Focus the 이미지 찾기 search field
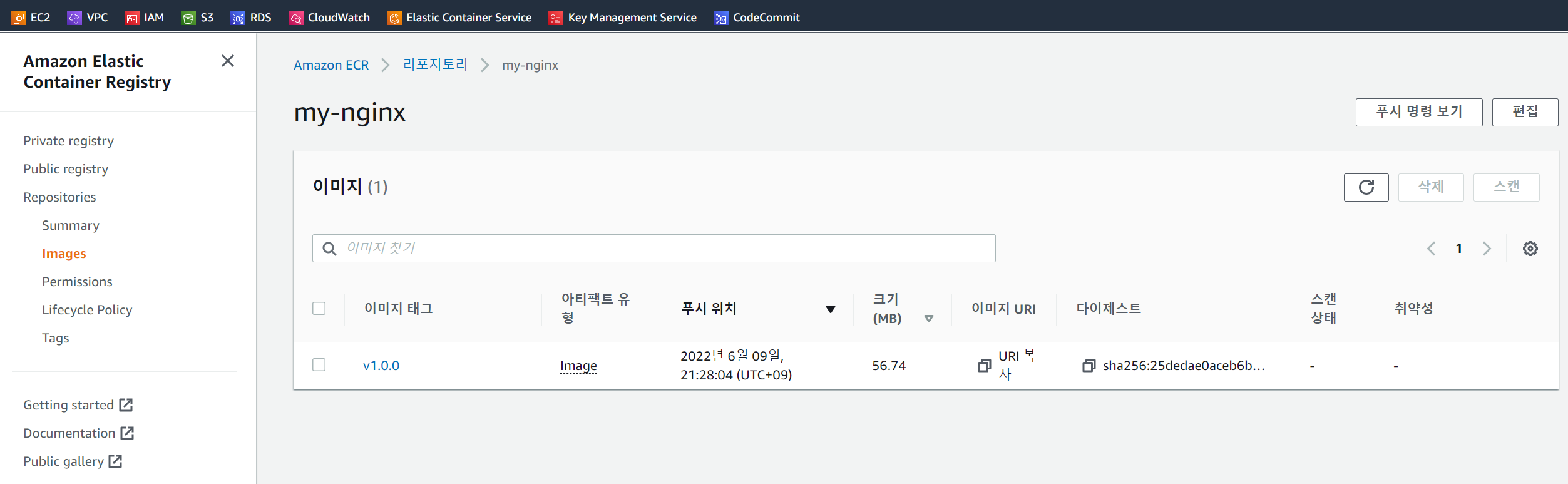The height and width of the screenshot is (484, 1568). tap(653, 249)
